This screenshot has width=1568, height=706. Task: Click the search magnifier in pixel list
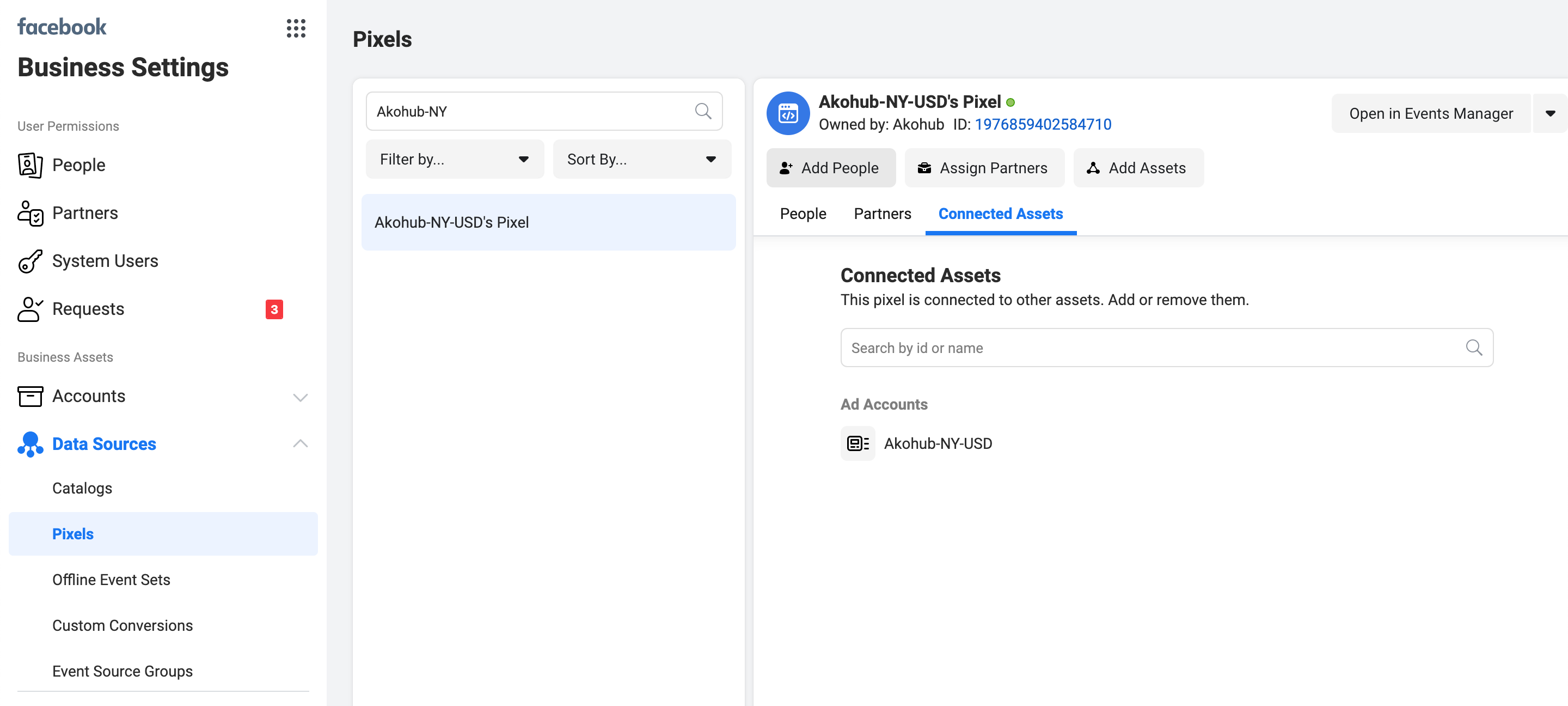(702, 112)
